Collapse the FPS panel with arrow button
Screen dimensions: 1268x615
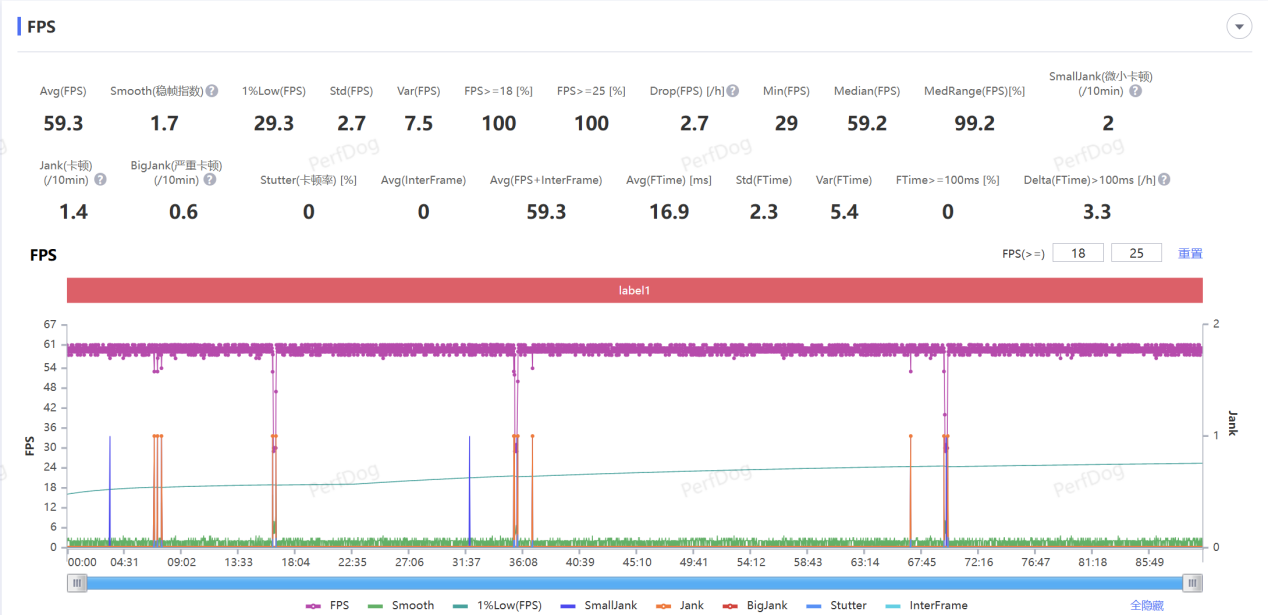coord(1239,27)
